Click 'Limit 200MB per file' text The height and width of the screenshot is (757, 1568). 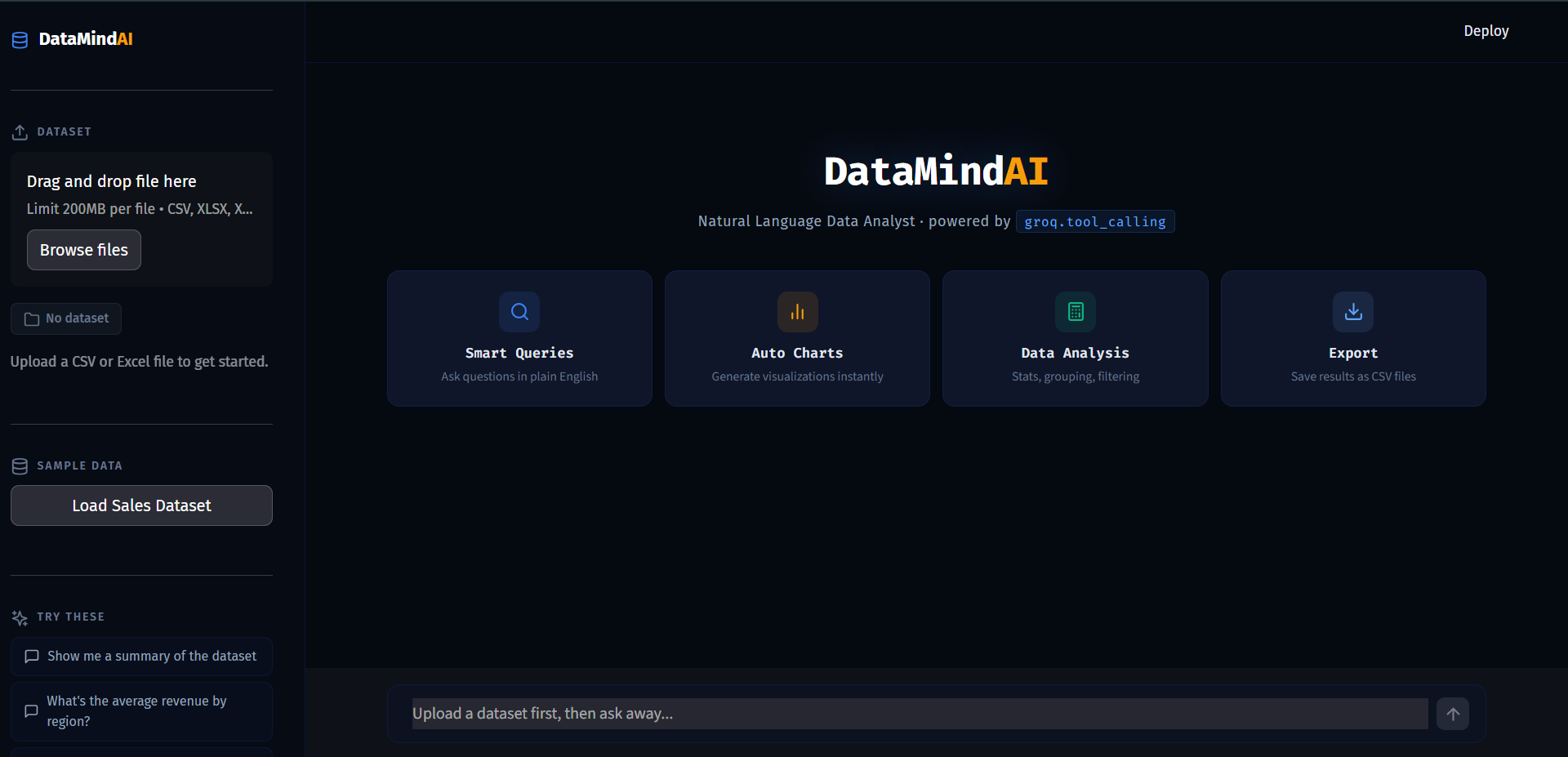pyautogui.click(x=140, y=209)
